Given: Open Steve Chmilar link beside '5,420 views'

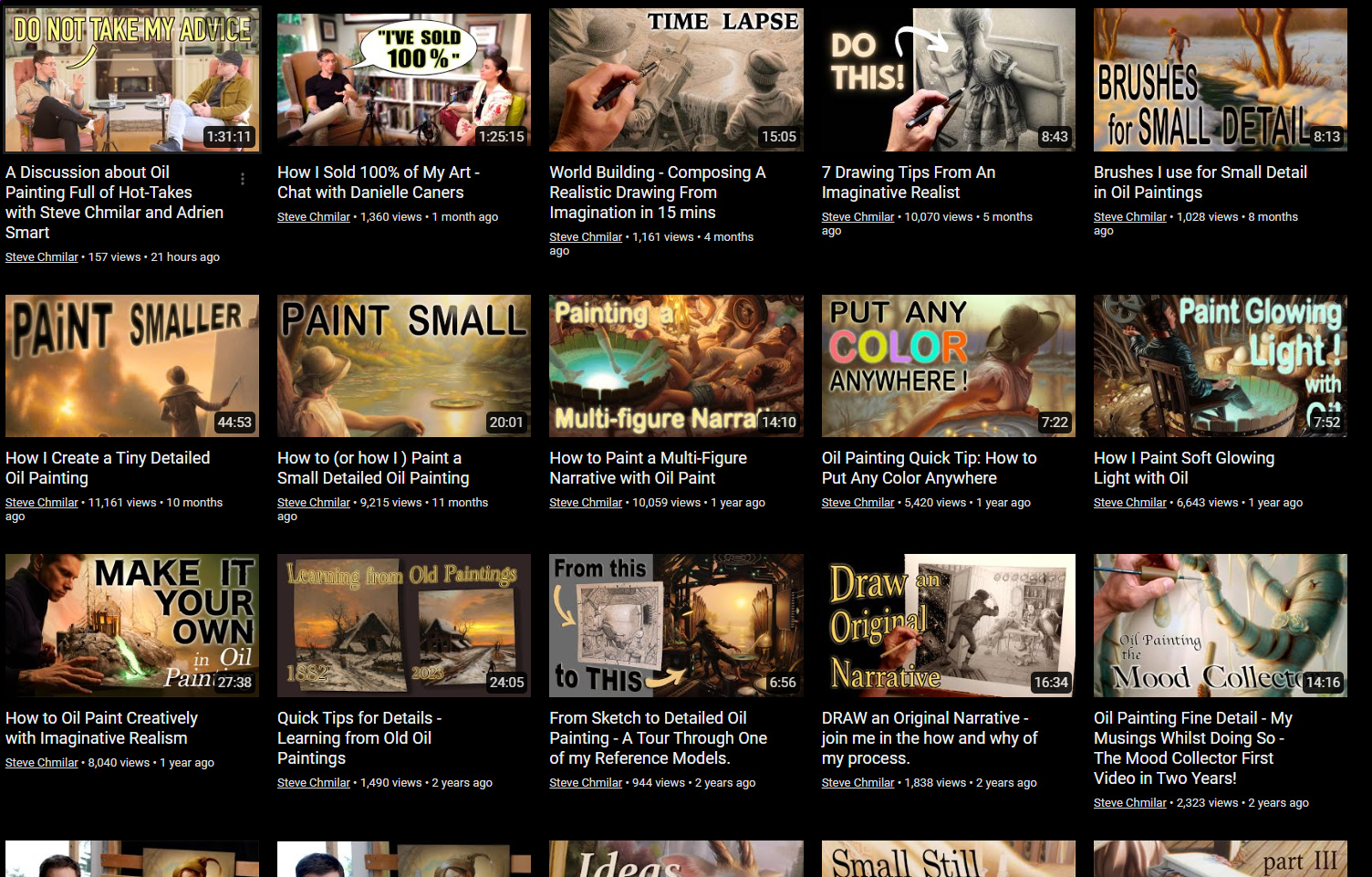Looking at the screenshot, I should point(858,503).
